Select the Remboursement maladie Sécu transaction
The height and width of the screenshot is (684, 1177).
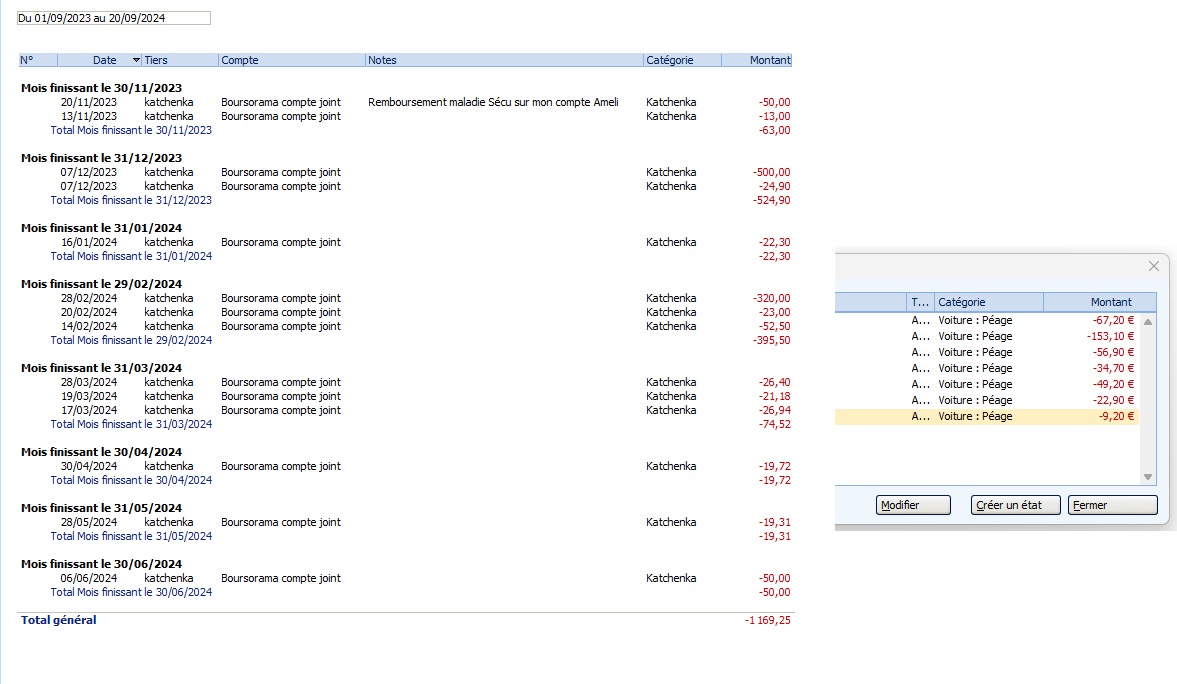[493, 102]
